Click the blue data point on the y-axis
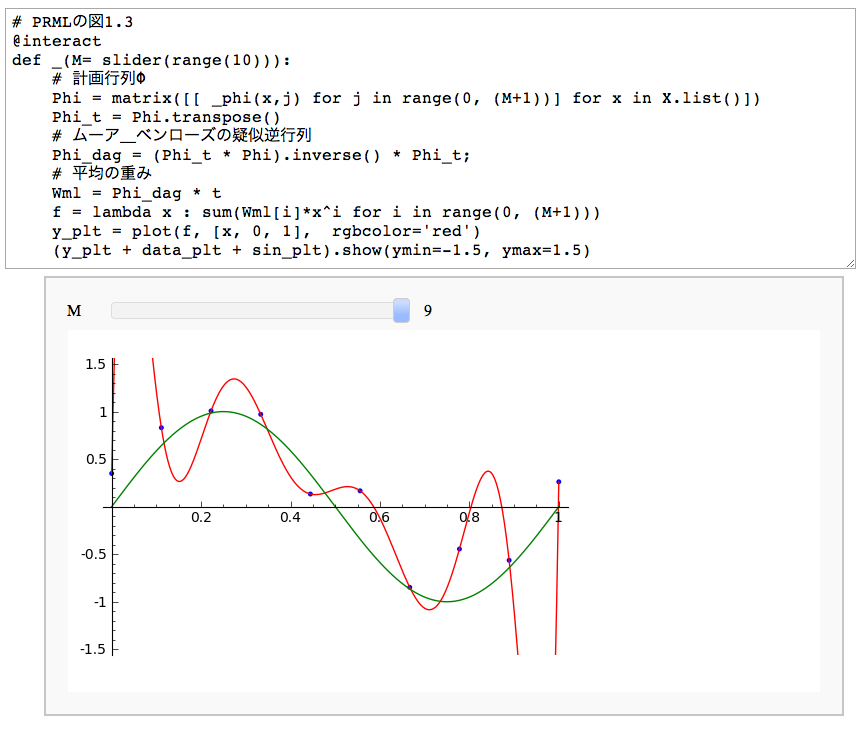 click(x=112, y=473)
